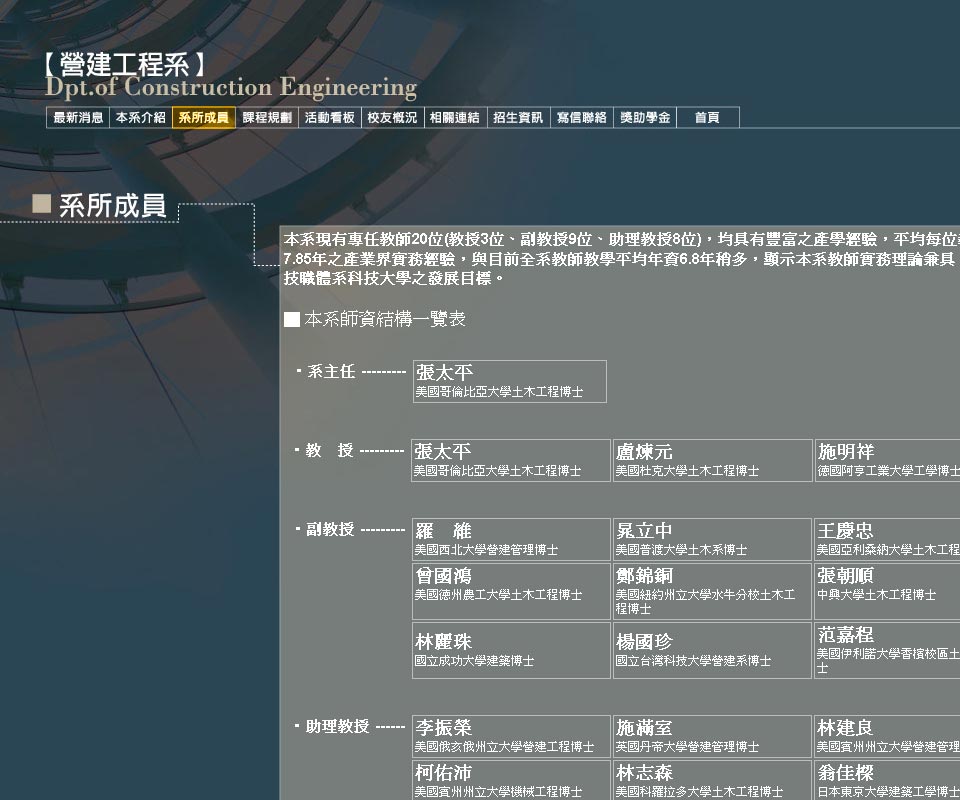Click the square bullet beside 系所成員 heading
This screenshot has width=960, height=800.
click(x=41, y=203)
